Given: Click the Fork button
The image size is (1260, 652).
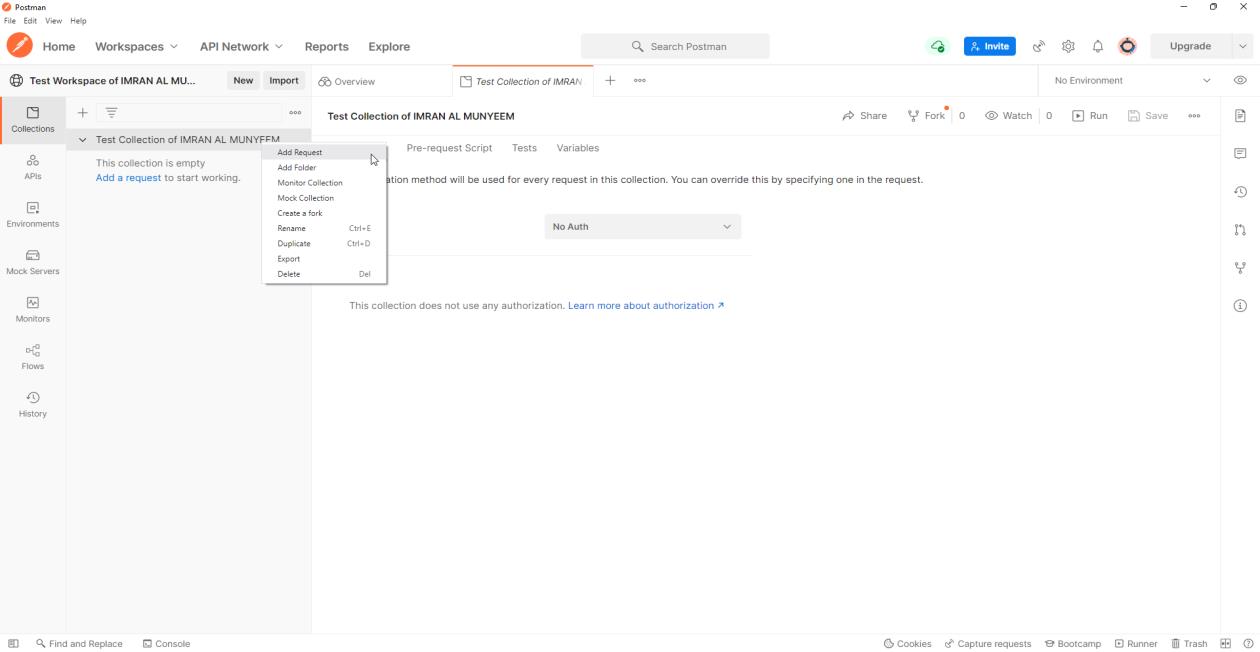Looking at the screenshot, I should click(926, 116).
